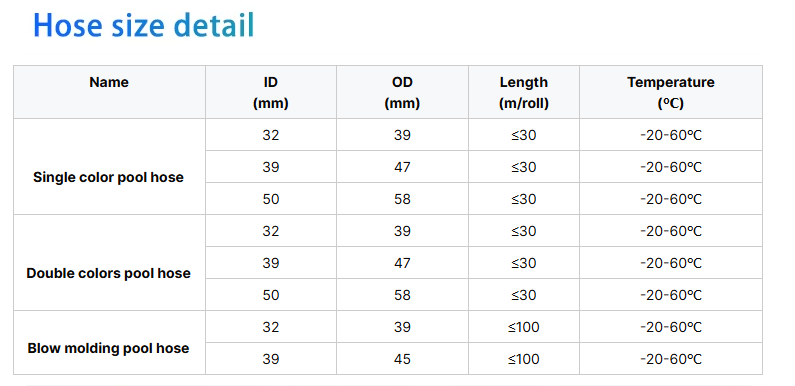Click the last row's temperature cell
Image resolution: width=795 pixels, height=386 pixels.
point(671,359)
